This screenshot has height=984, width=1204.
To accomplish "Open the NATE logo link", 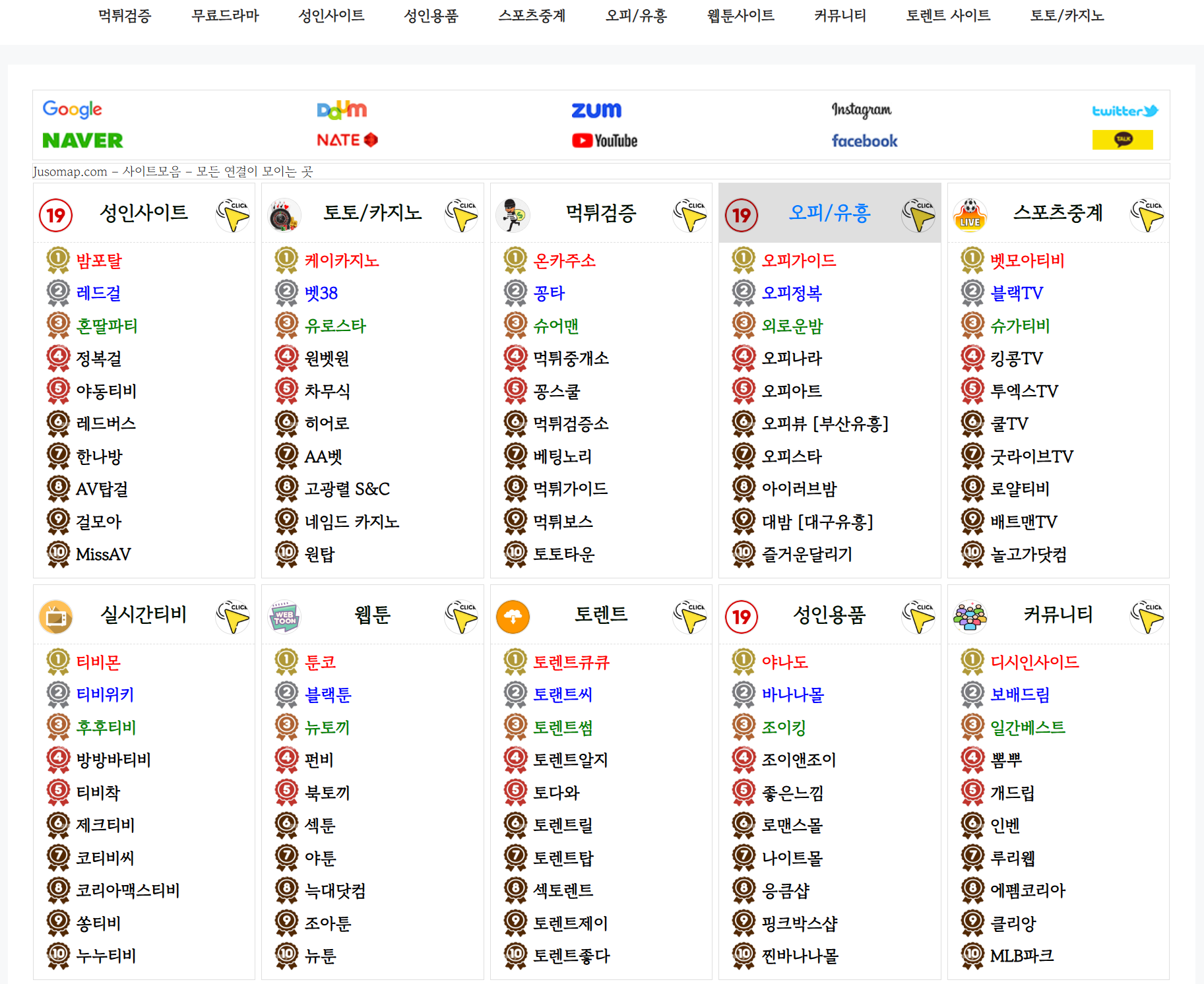I will pos(347,140).
